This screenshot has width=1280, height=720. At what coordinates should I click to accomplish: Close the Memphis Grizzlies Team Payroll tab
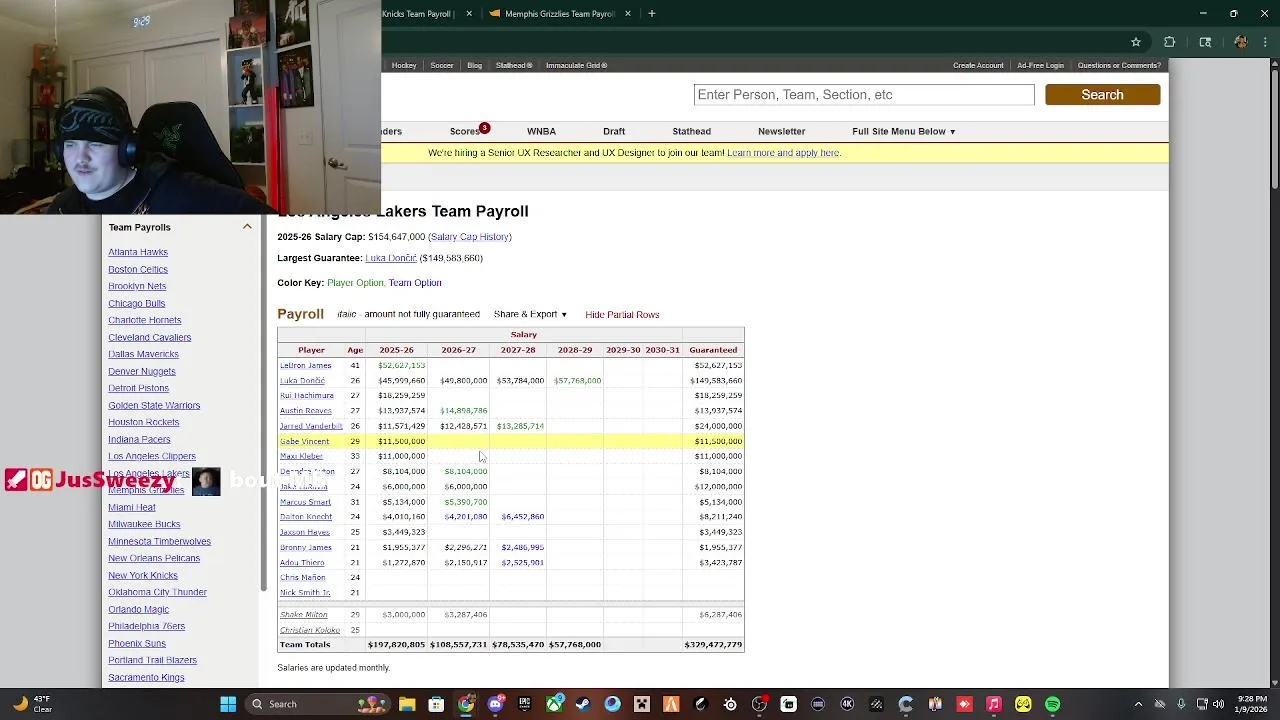(x=628, y=14)
